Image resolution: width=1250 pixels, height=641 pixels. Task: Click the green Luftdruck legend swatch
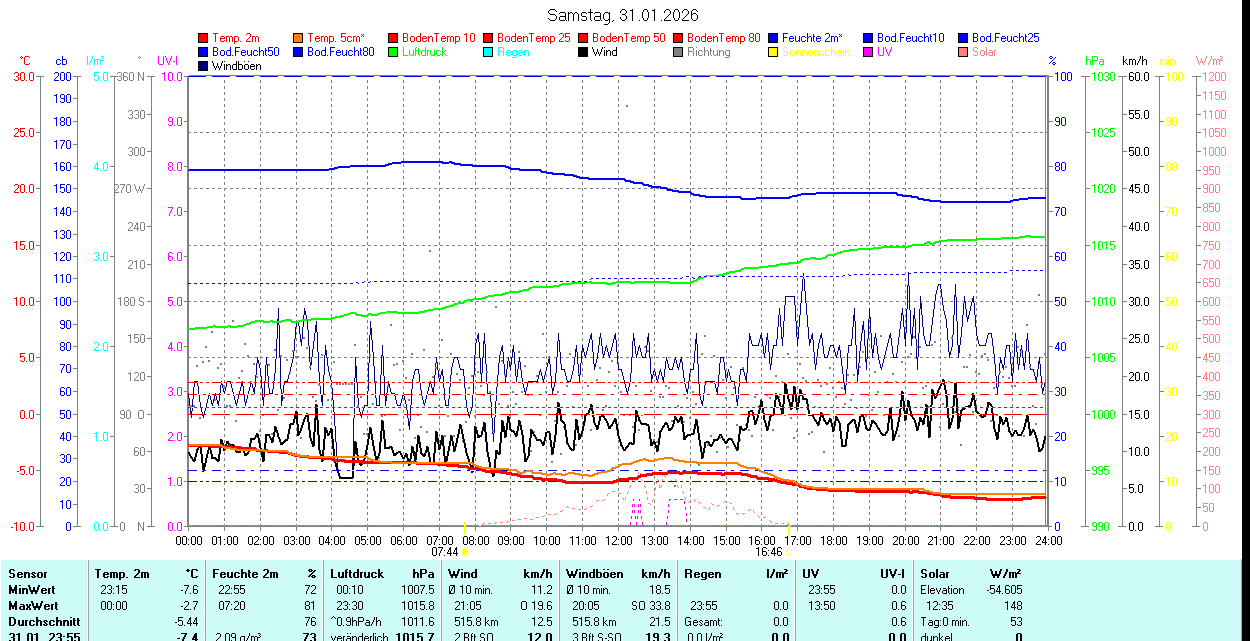(394, 52)
